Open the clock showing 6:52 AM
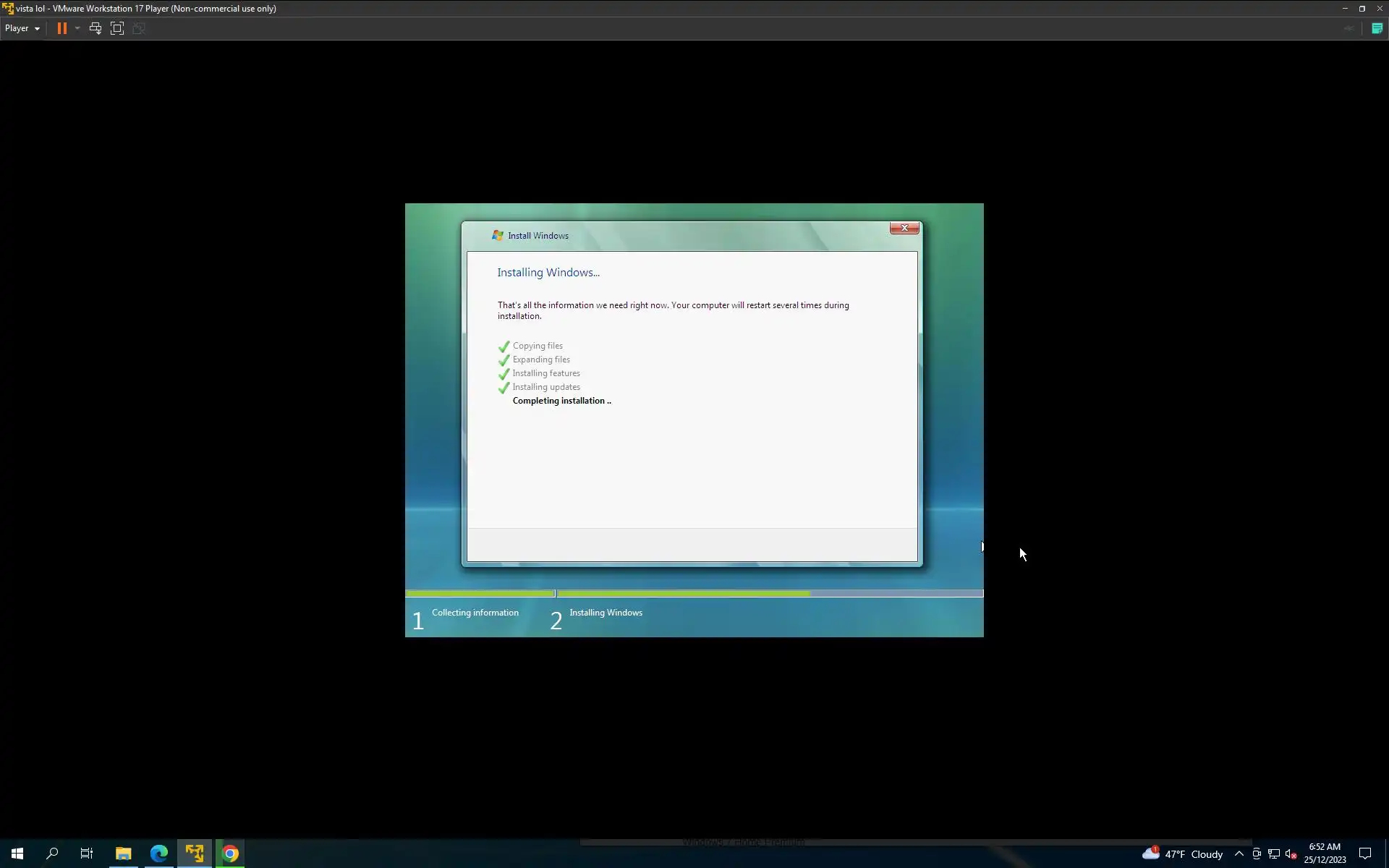The image size is (1389, 868). pos(1324,853)
